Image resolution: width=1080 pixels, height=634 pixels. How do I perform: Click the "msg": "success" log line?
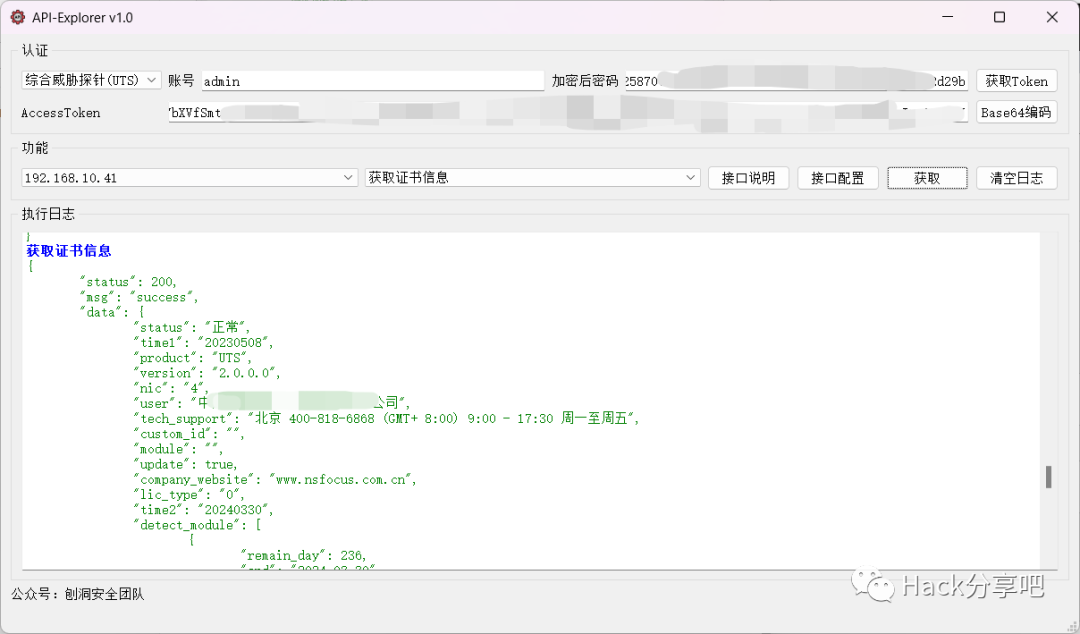pos(139,297)
